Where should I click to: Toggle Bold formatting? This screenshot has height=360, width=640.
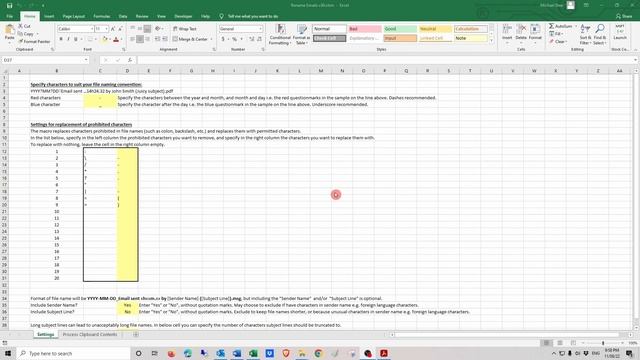tap(61, 39)
